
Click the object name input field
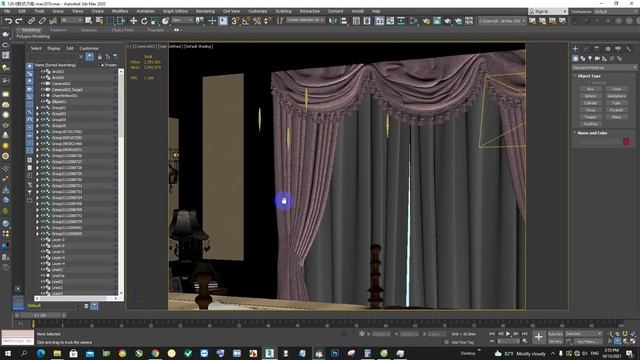599,141
